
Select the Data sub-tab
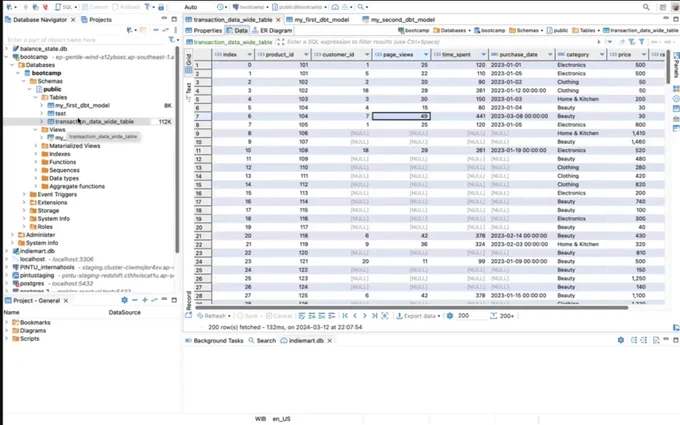click(x=237, y=30)
